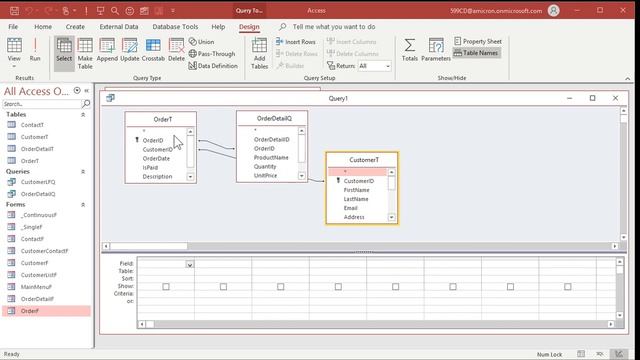Click OrderDate field in OrderT table
640x360 pixels.
[156, 158]
